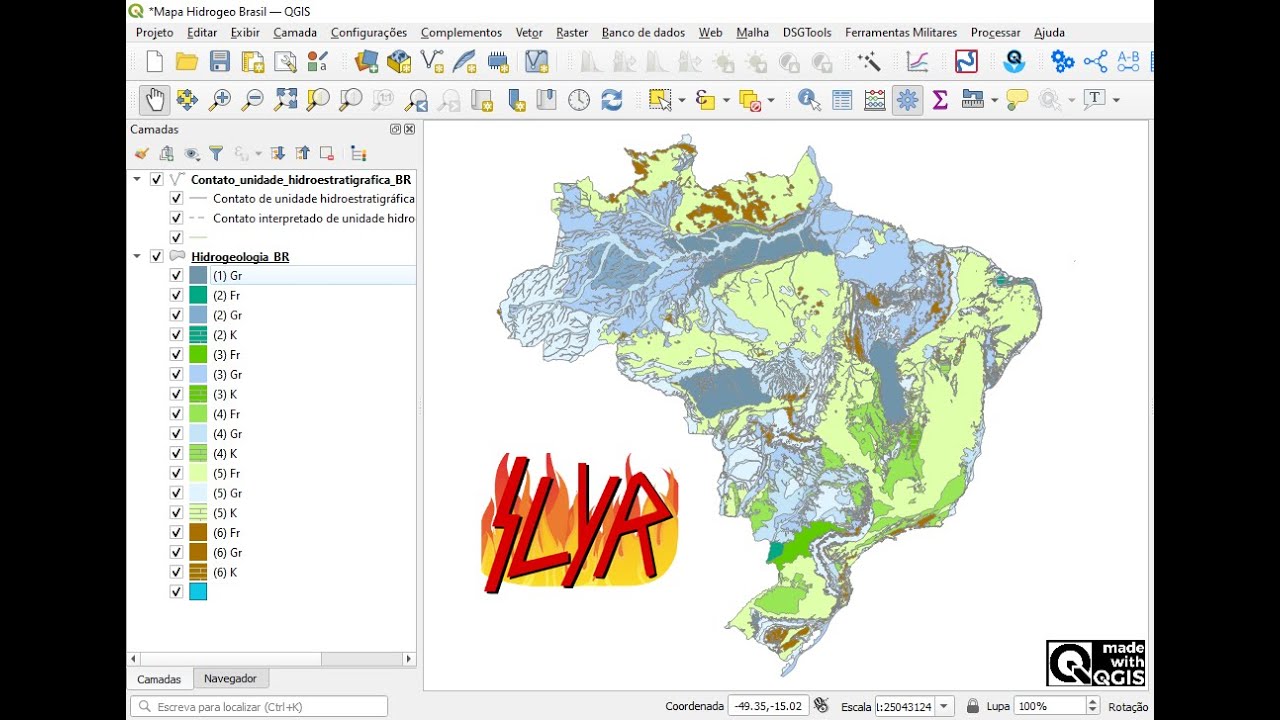Open the Select by Value dropdown arrow
Screen dimensions: 1280x720
click(726, 100)
